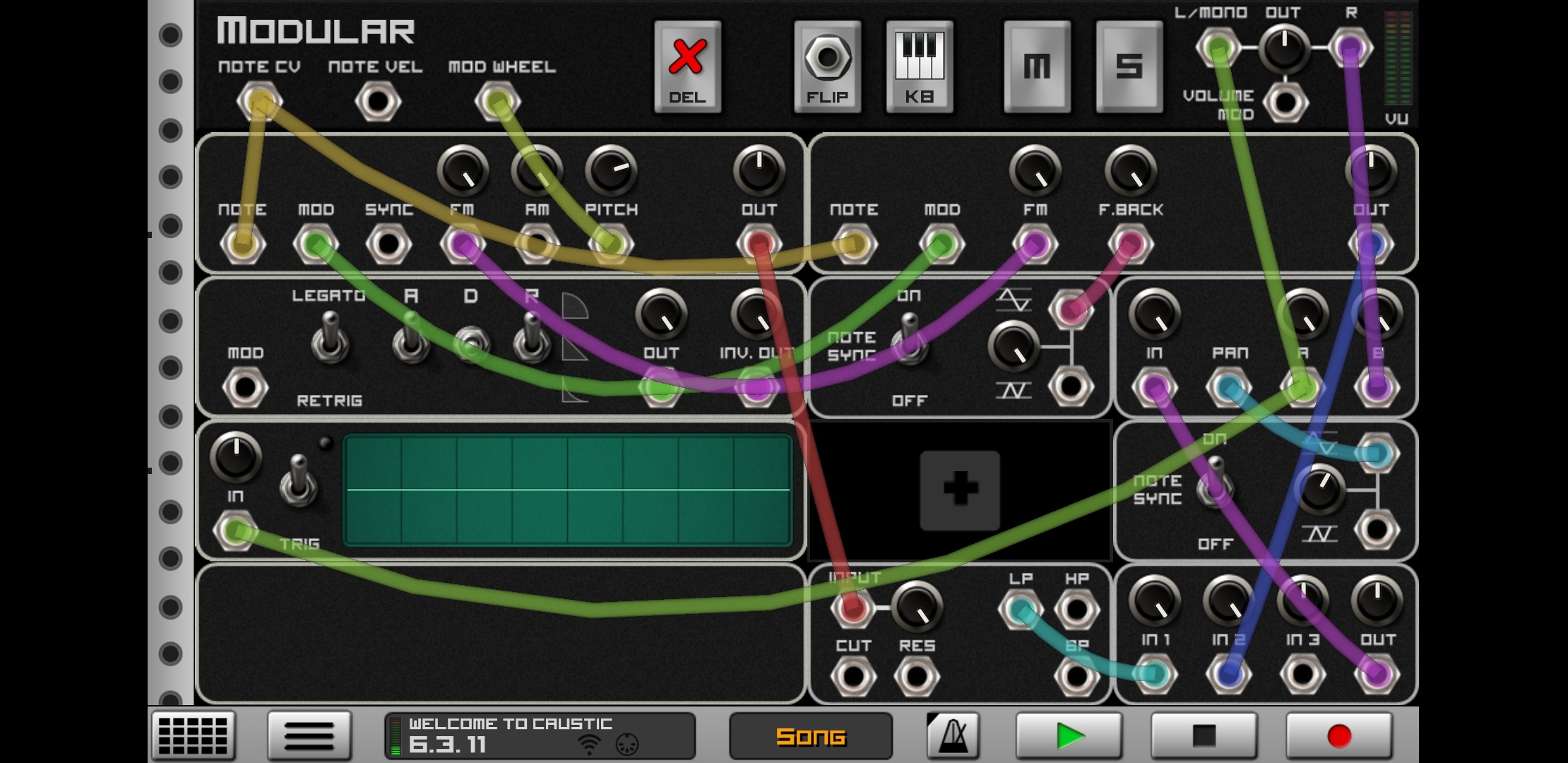Turn the first oscillator OUT level knob
This screenshot has height=763, width=1568.
[759, 170]
